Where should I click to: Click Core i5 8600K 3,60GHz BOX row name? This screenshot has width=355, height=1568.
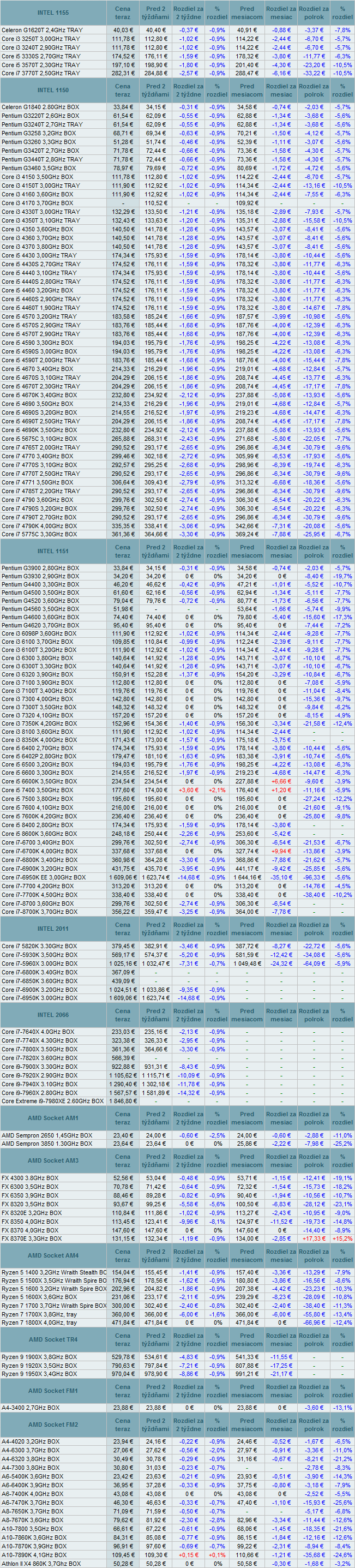39,834
